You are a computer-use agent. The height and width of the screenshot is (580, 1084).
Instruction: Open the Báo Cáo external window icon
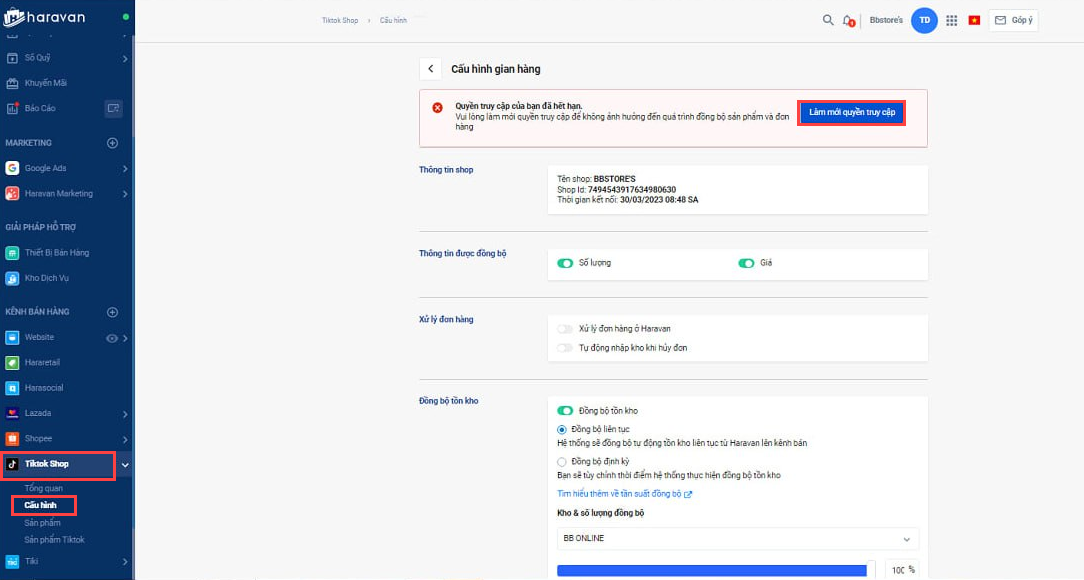[114, 108]
